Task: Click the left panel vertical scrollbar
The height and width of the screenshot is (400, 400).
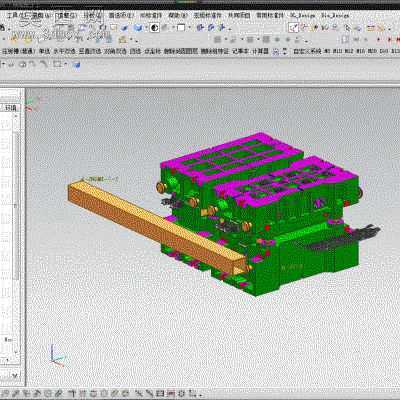Action: (16, 205)
